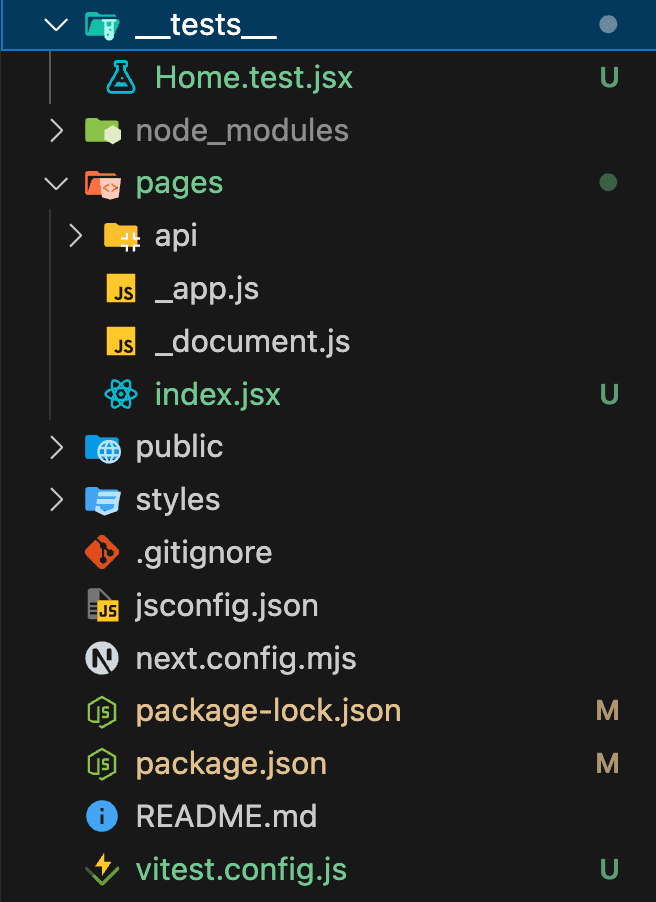Click the git icon next to .gitignore
Viewport: 656px width, 902px height.
102,553
